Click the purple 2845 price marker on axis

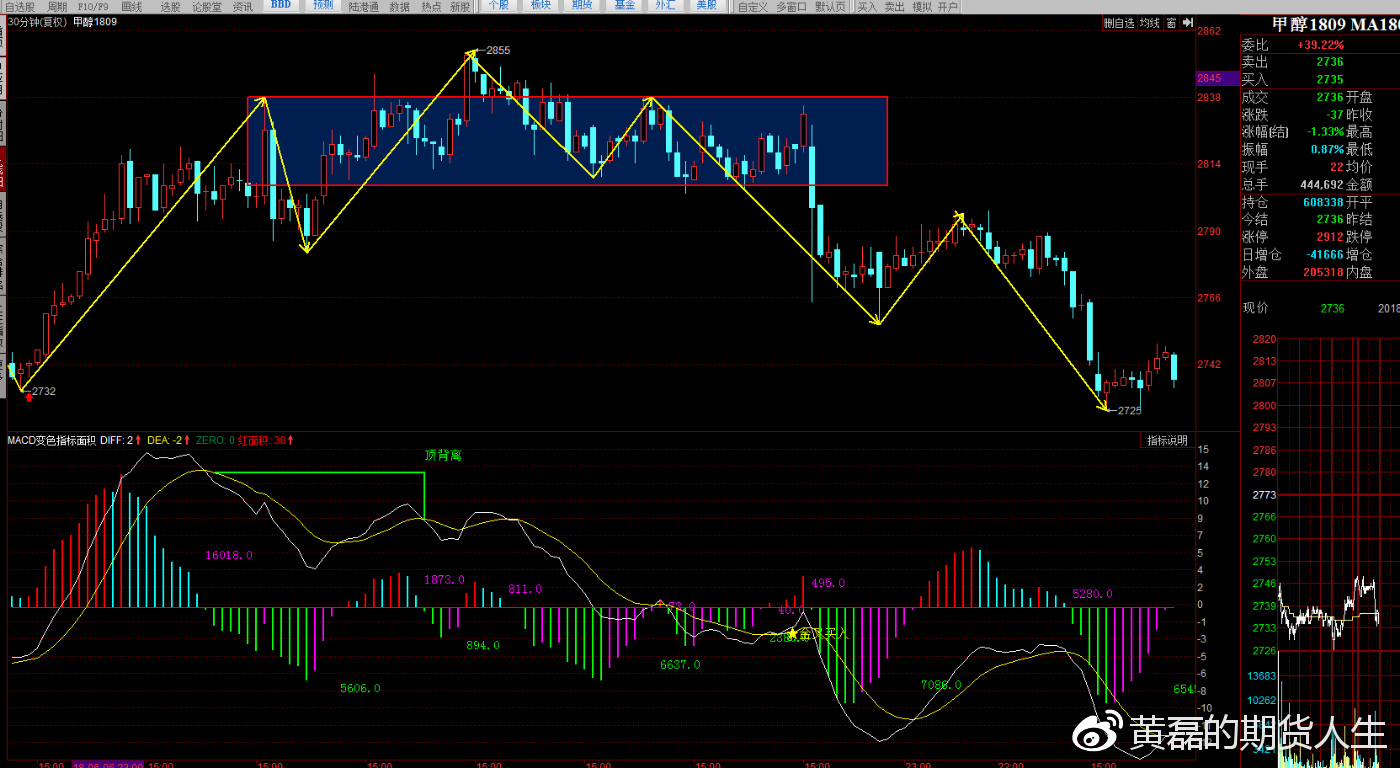pos(1209,78)
